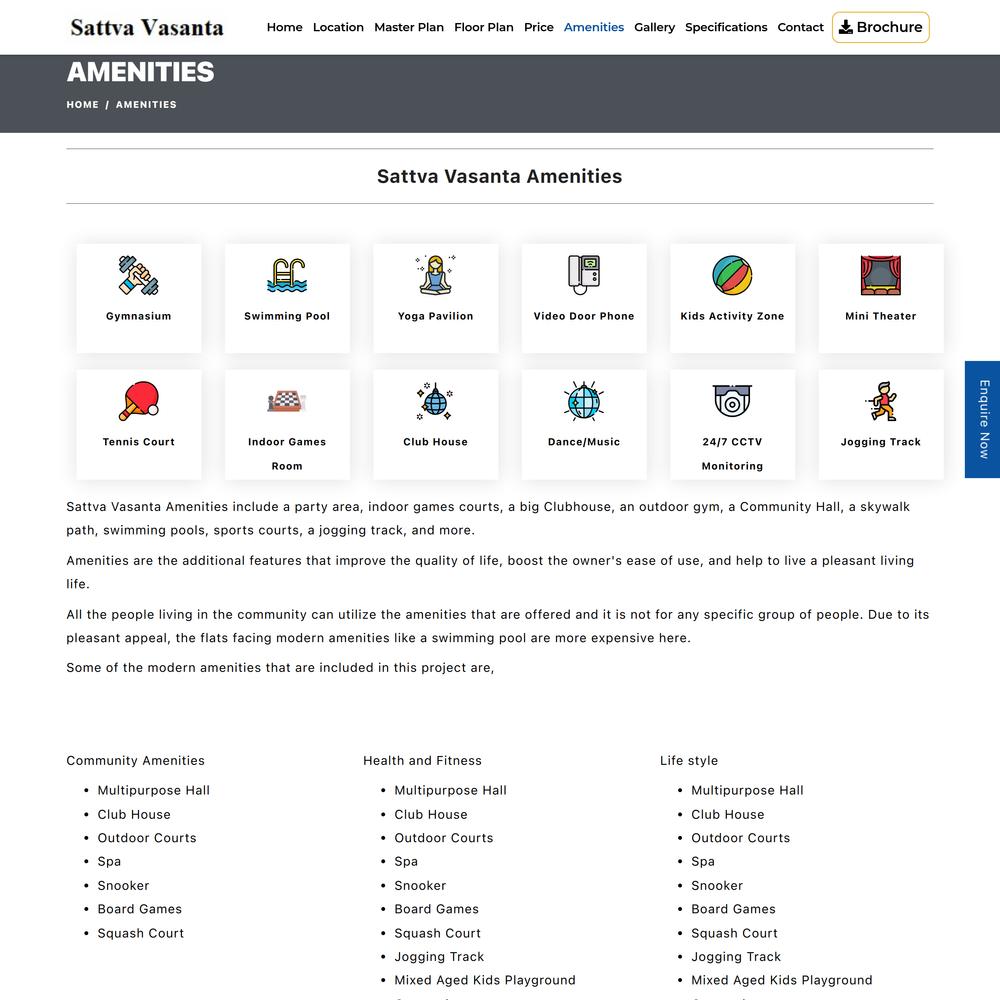Click the Video Door Phone icon
This screenshot has height=1000, width=1000.
tap(584, 275)
